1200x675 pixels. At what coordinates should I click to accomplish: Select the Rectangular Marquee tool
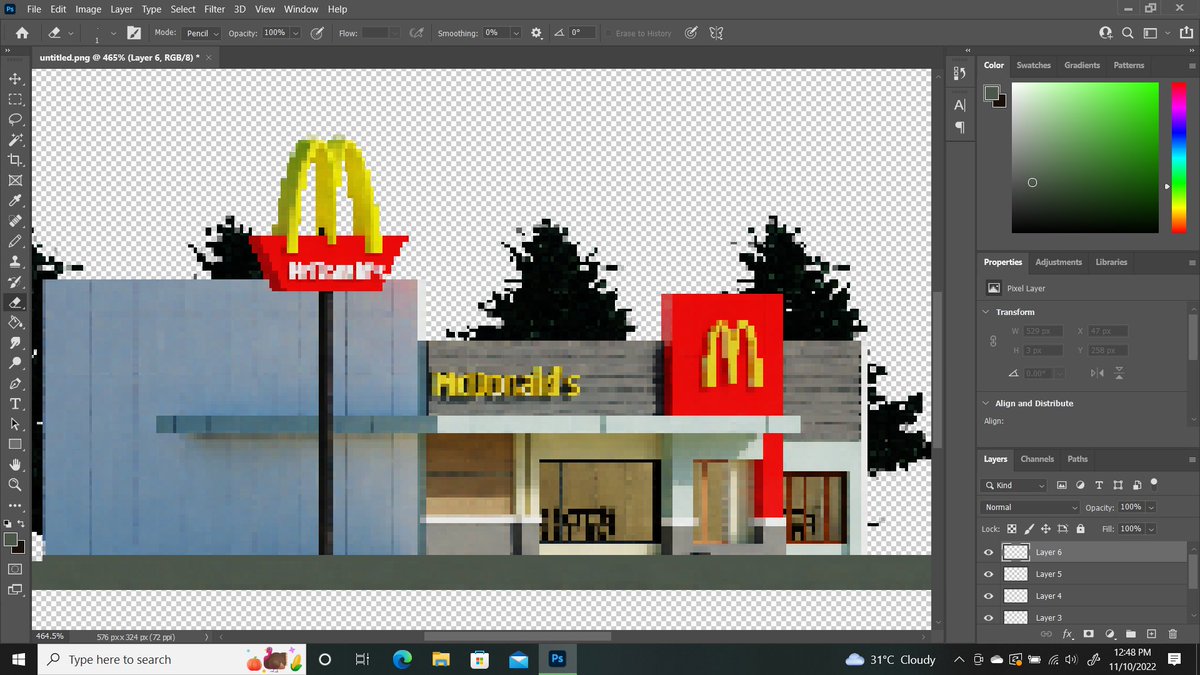(15, 99)
